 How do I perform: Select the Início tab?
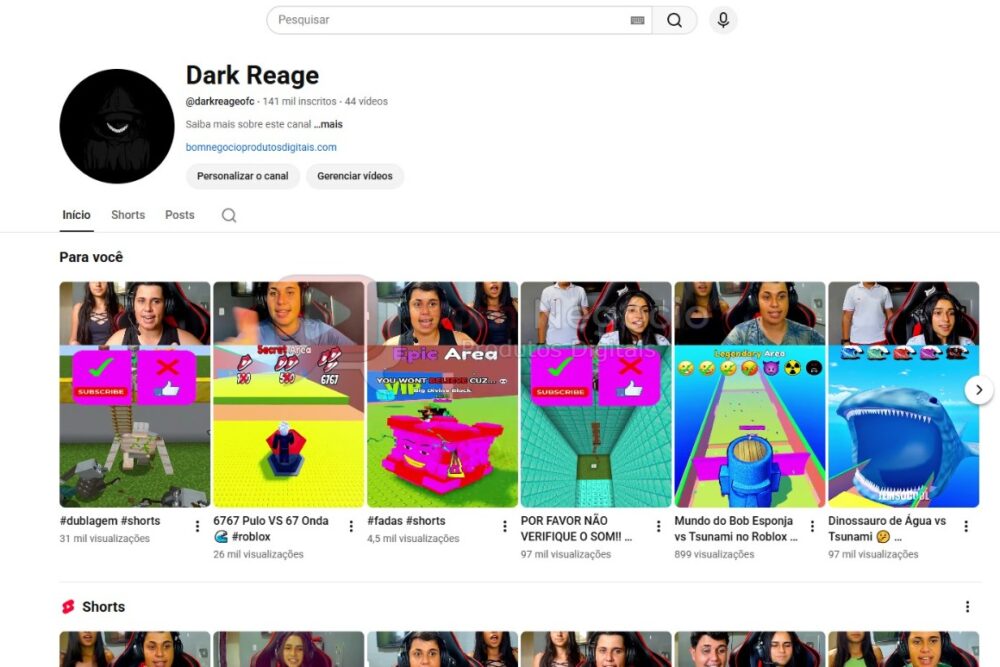point(76,215)
